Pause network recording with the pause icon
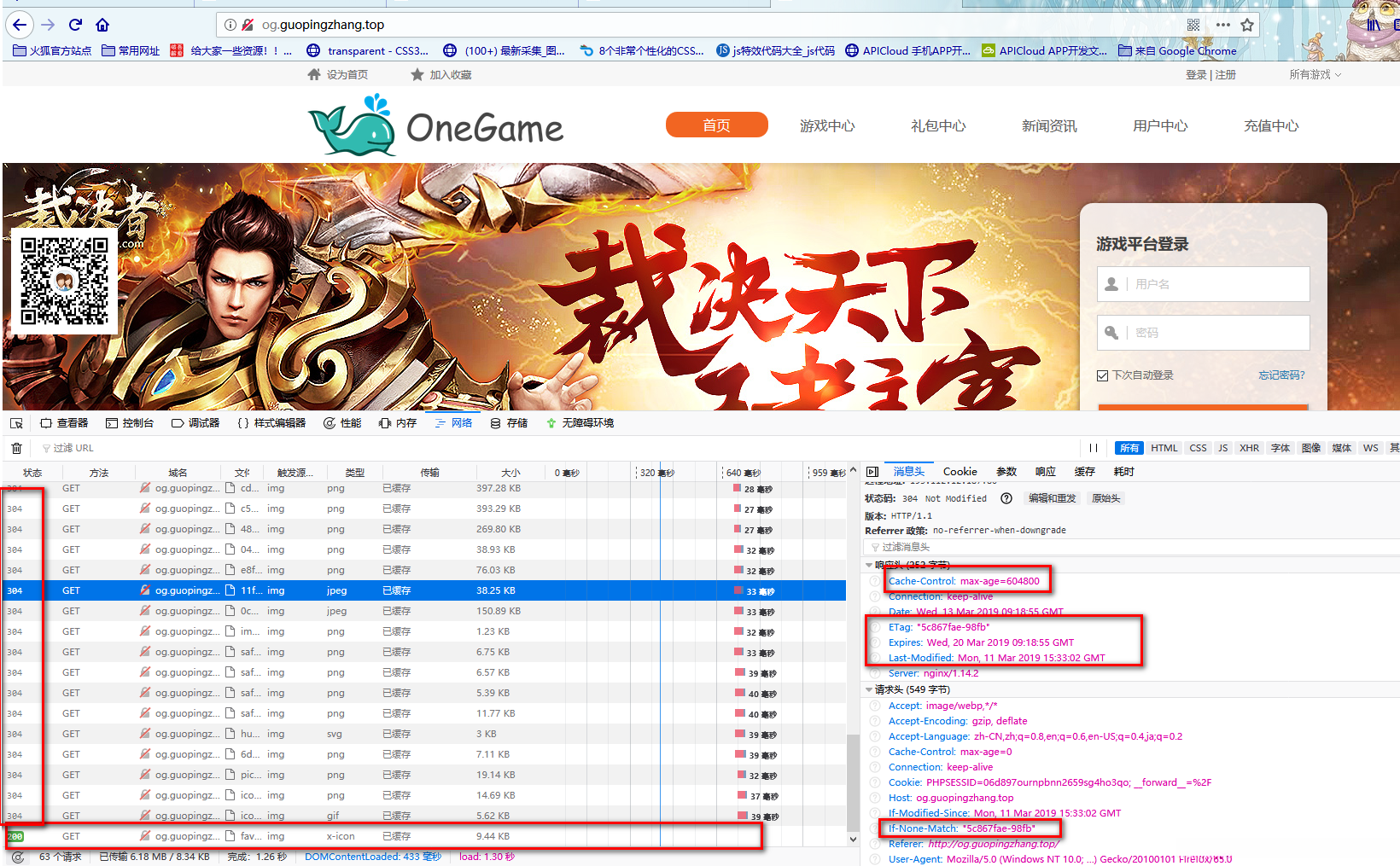 pyautogui.click(x=1093, y=448)
